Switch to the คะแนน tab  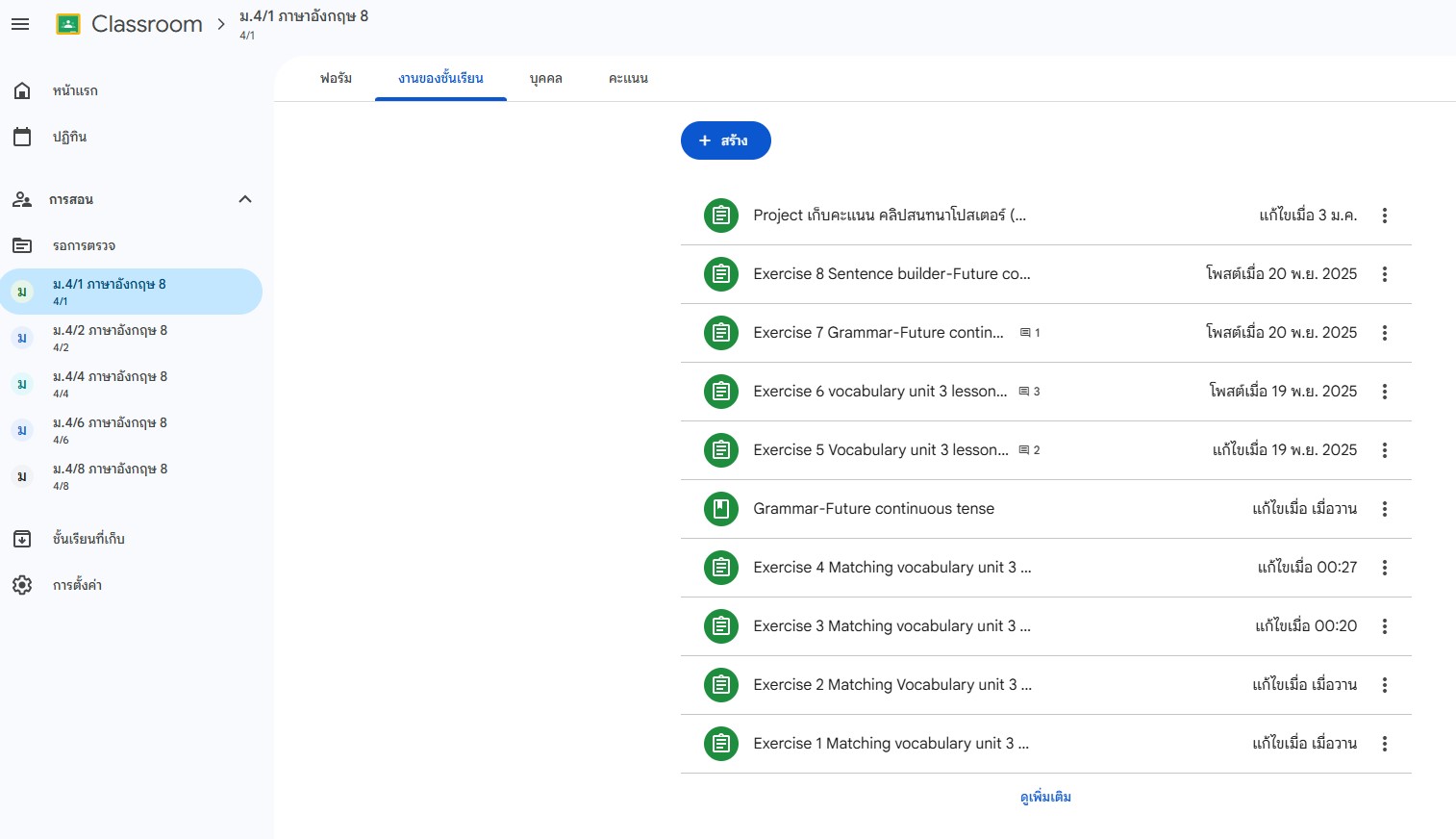[628, 79]
